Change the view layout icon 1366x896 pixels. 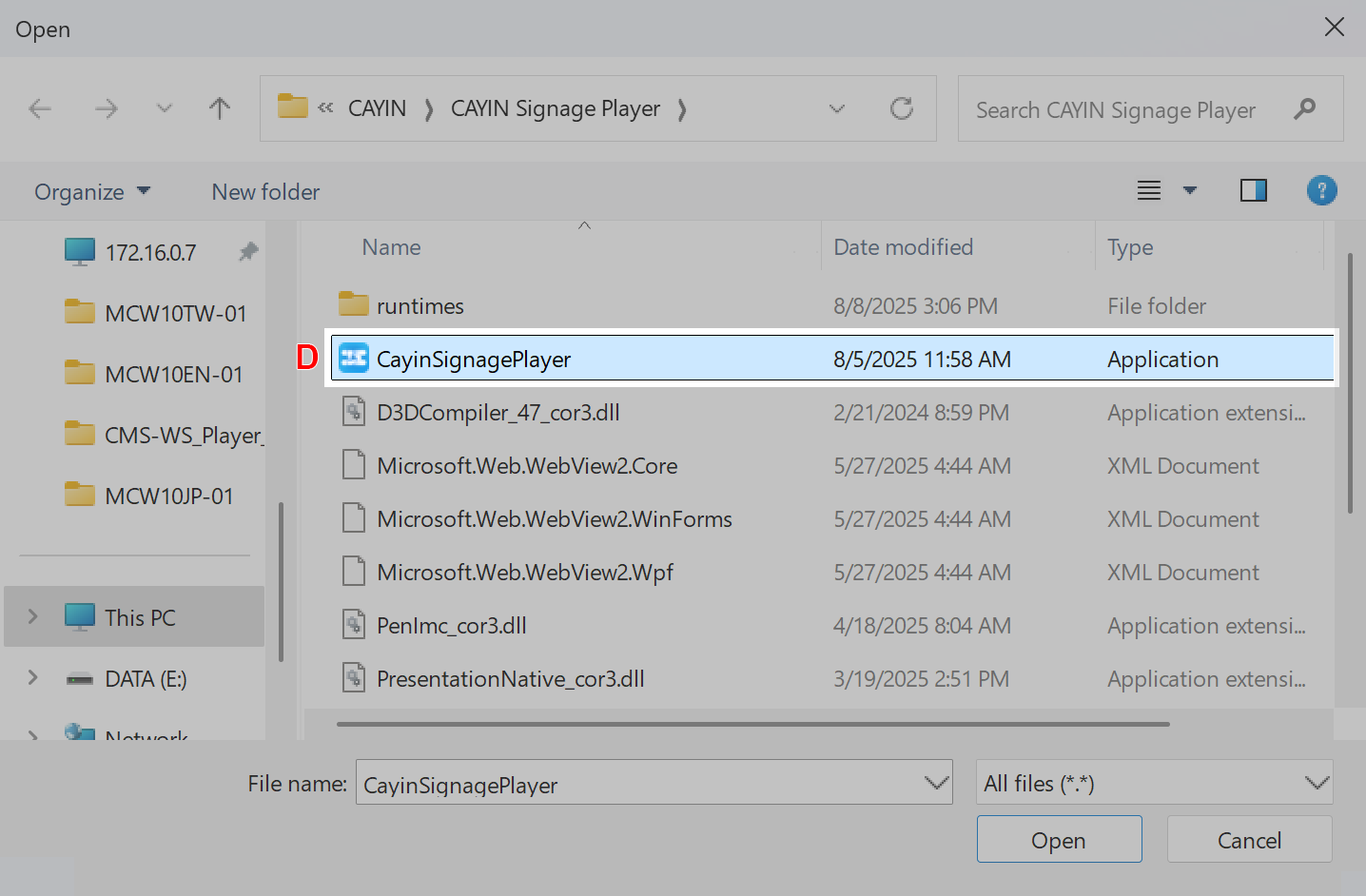click(x=1149, y=191)
